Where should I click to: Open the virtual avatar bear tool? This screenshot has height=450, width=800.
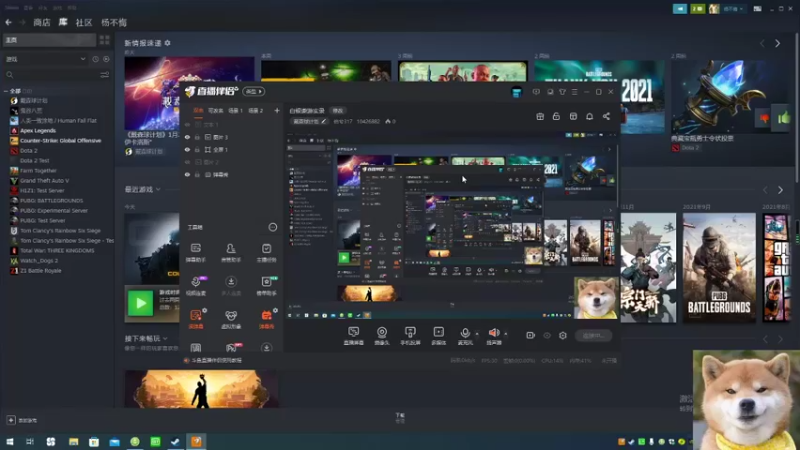pyautogui.click(x=231, y=319)
